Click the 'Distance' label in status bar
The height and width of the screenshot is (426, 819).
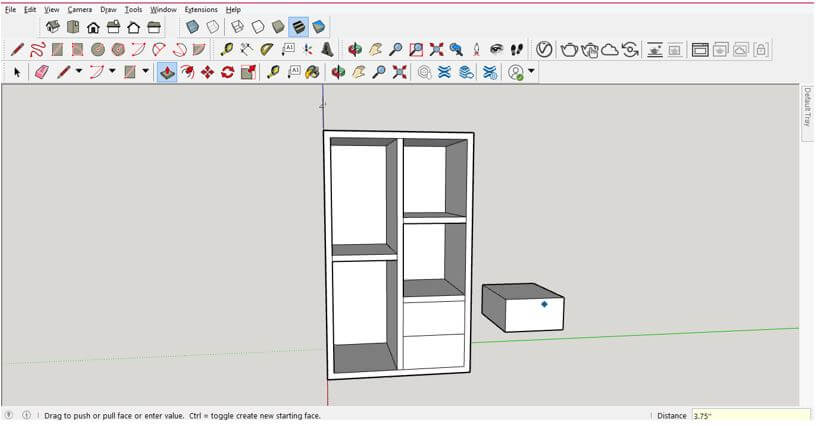point(671,416)
